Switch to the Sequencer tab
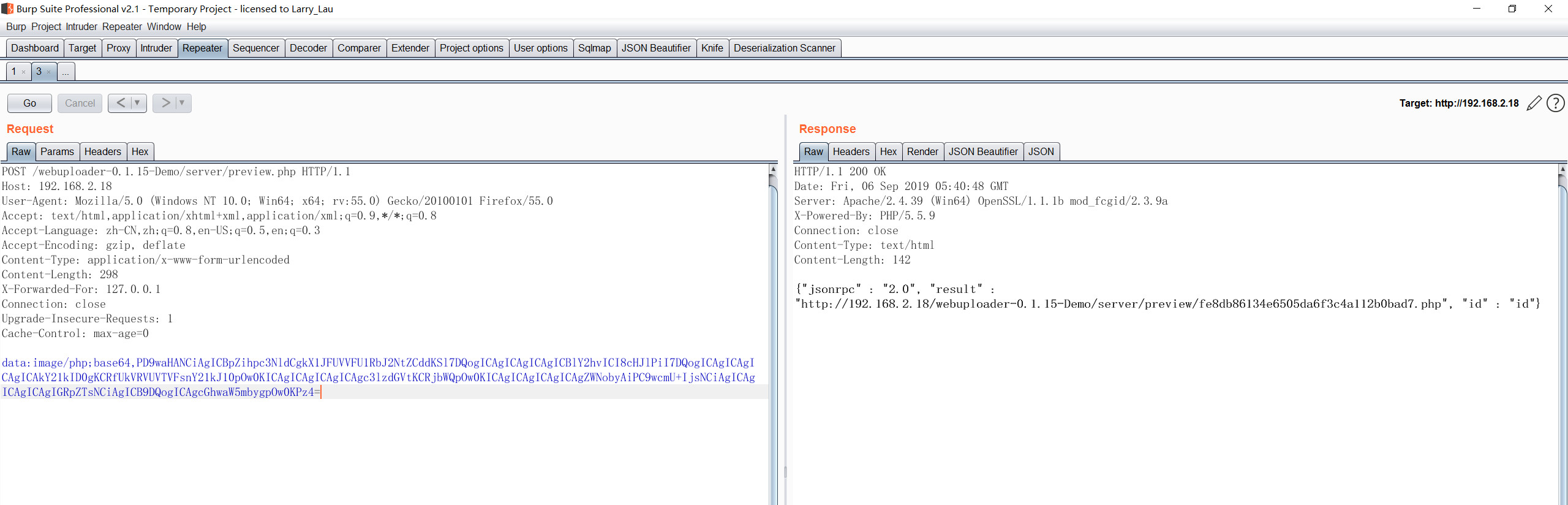Viewport: 1568px width, 505px height. point(255,48)
